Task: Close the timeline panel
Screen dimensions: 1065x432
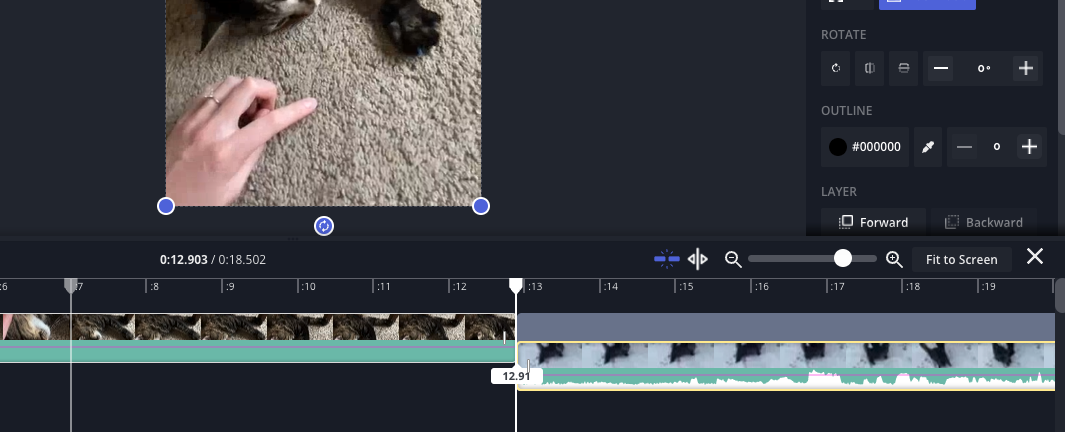Action: (x=1035, y=257)
